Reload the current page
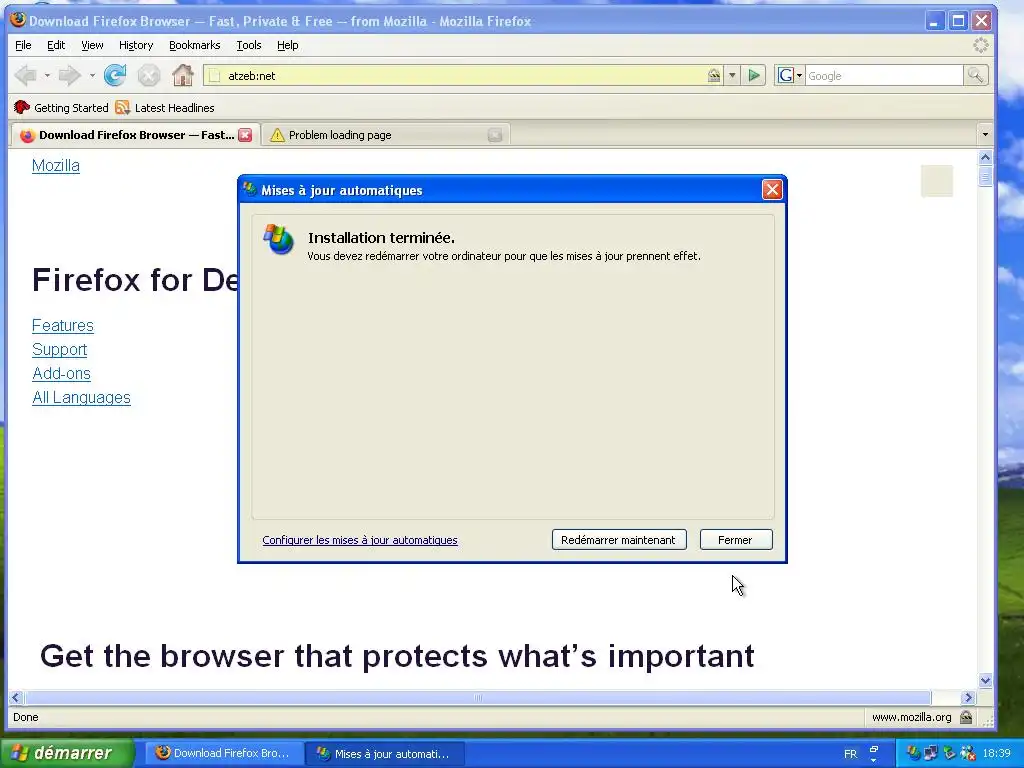 pos(115,76)
